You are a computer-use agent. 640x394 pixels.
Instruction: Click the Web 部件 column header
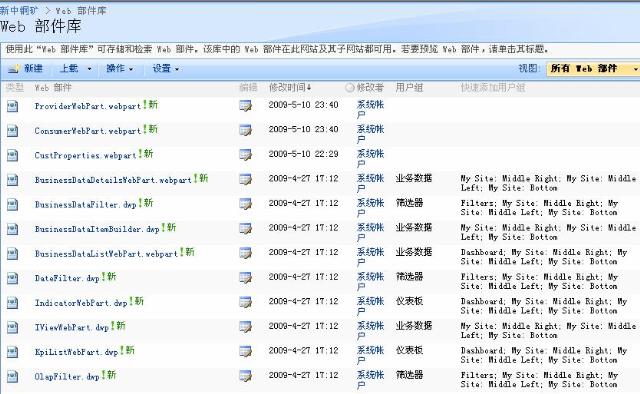click(x=53, y=87)
